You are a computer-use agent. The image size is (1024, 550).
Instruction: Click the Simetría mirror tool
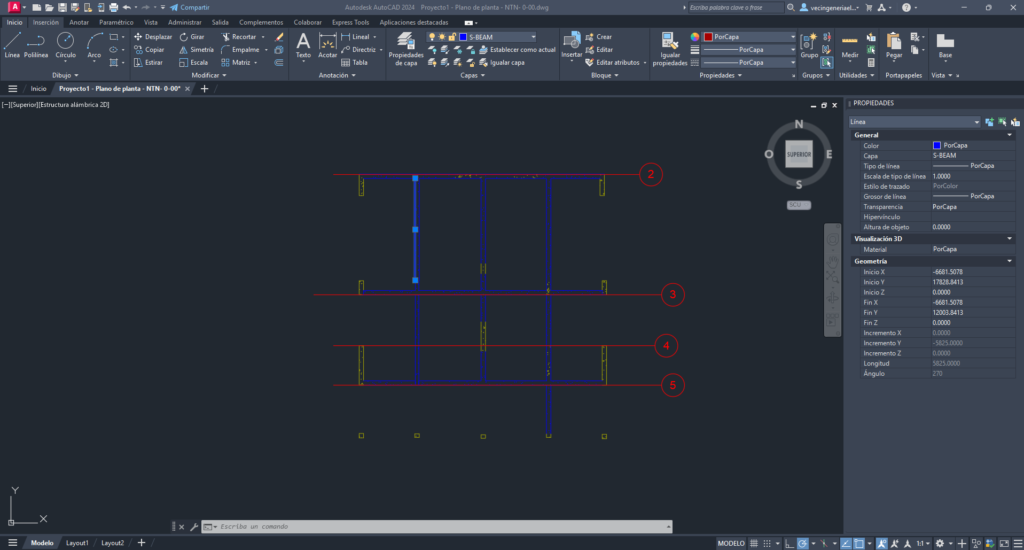(x=197, y=50)
